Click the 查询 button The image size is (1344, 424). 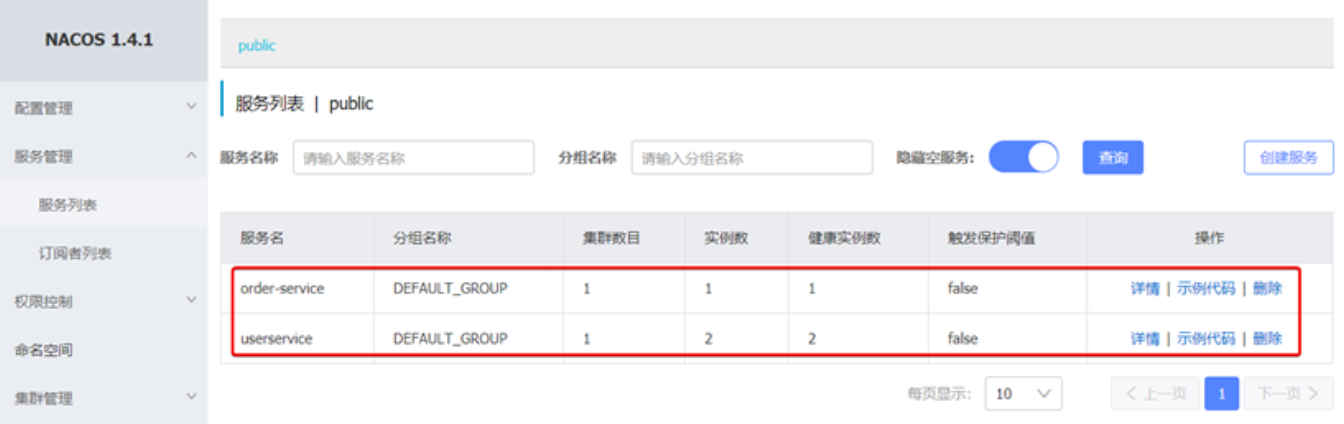(1112, 158)
